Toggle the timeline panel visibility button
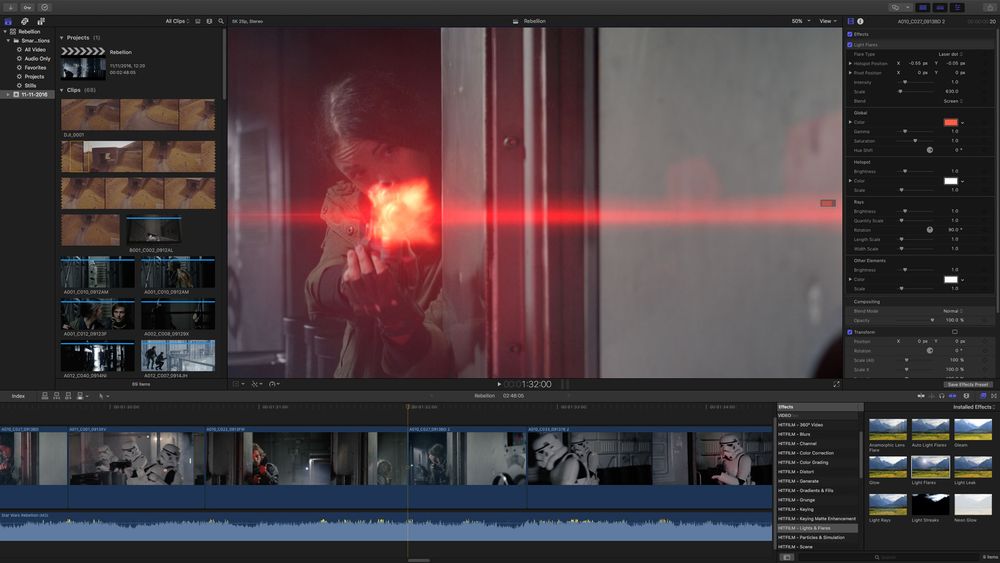The height and width of the screenshot is (563, 1000). [940, 8]
